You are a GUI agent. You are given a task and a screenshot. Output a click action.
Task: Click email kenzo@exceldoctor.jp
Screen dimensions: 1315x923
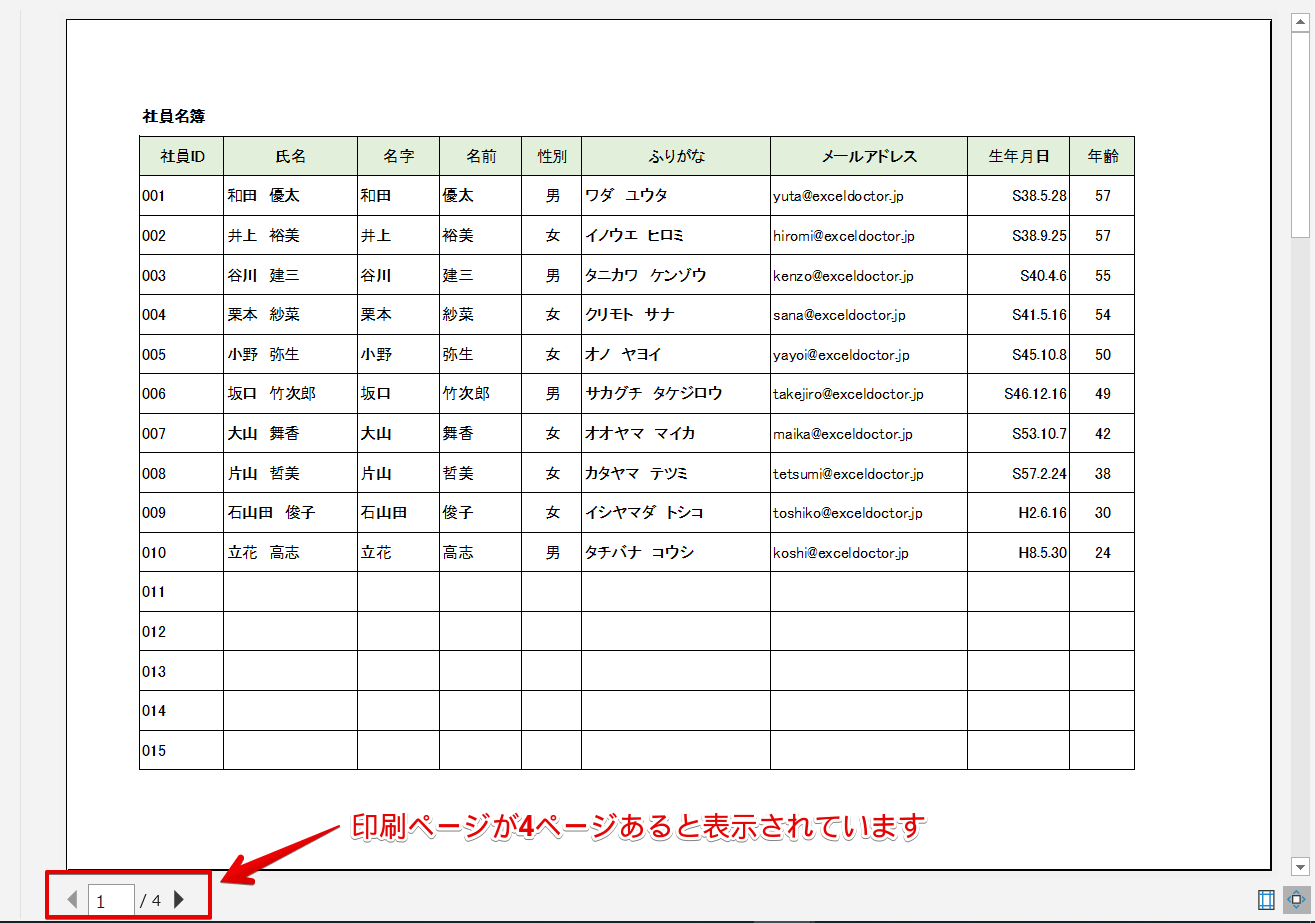tap(843, 276)
